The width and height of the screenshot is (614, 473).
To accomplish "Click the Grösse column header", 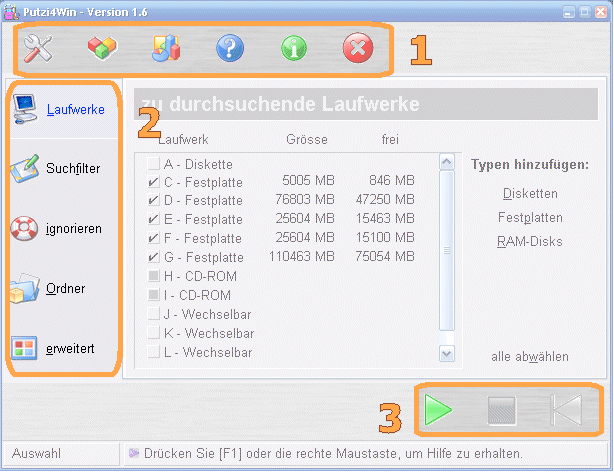I will [307, 139].
